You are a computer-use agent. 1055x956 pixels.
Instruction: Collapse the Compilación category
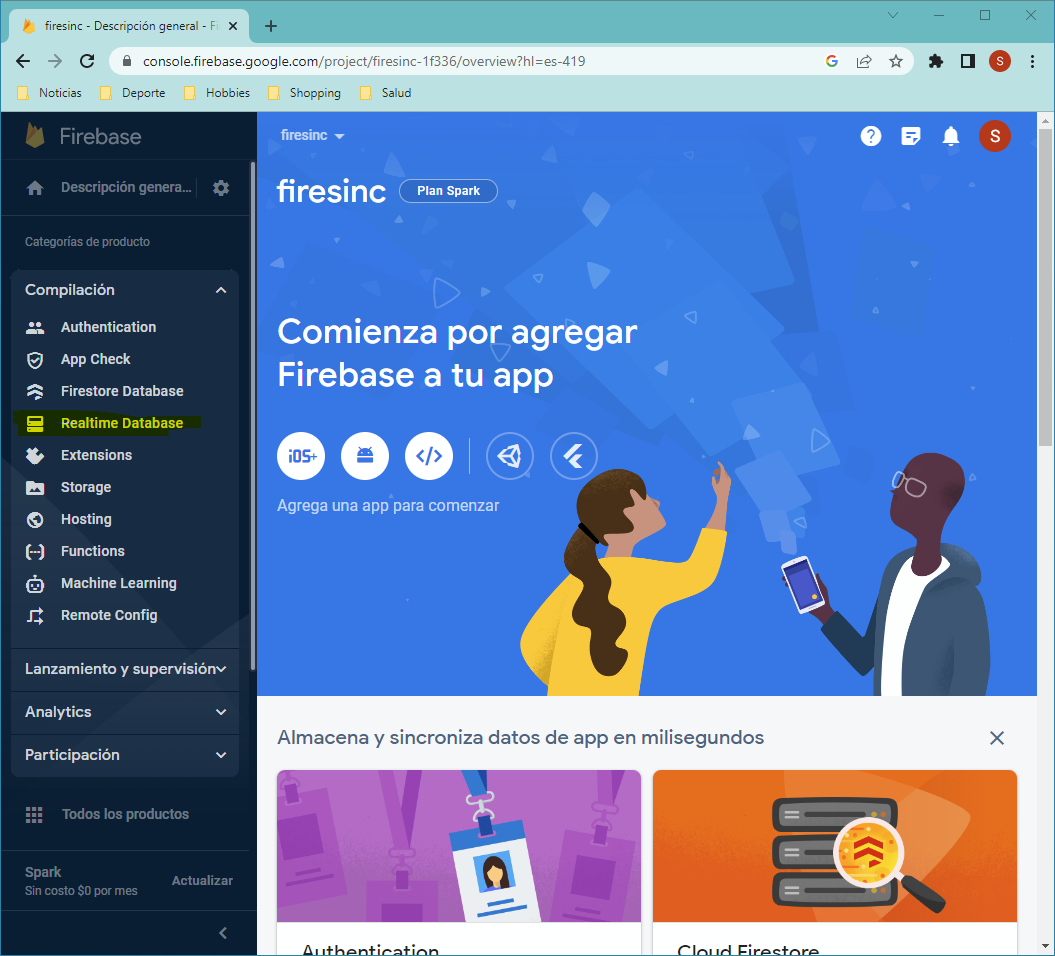pyautogui.click(x=125, y=290)
